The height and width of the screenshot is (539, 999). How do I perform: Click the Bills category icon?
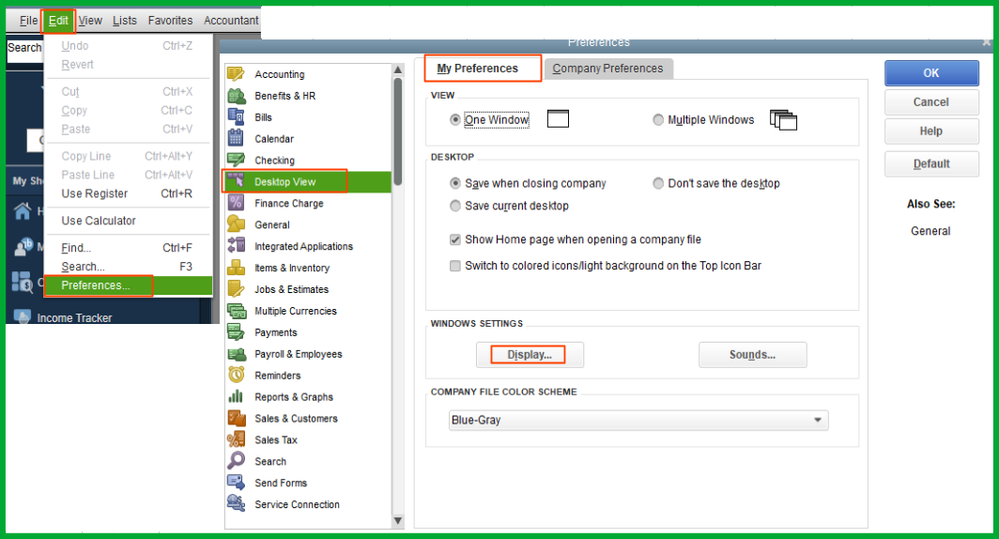(x=236, y=117)
